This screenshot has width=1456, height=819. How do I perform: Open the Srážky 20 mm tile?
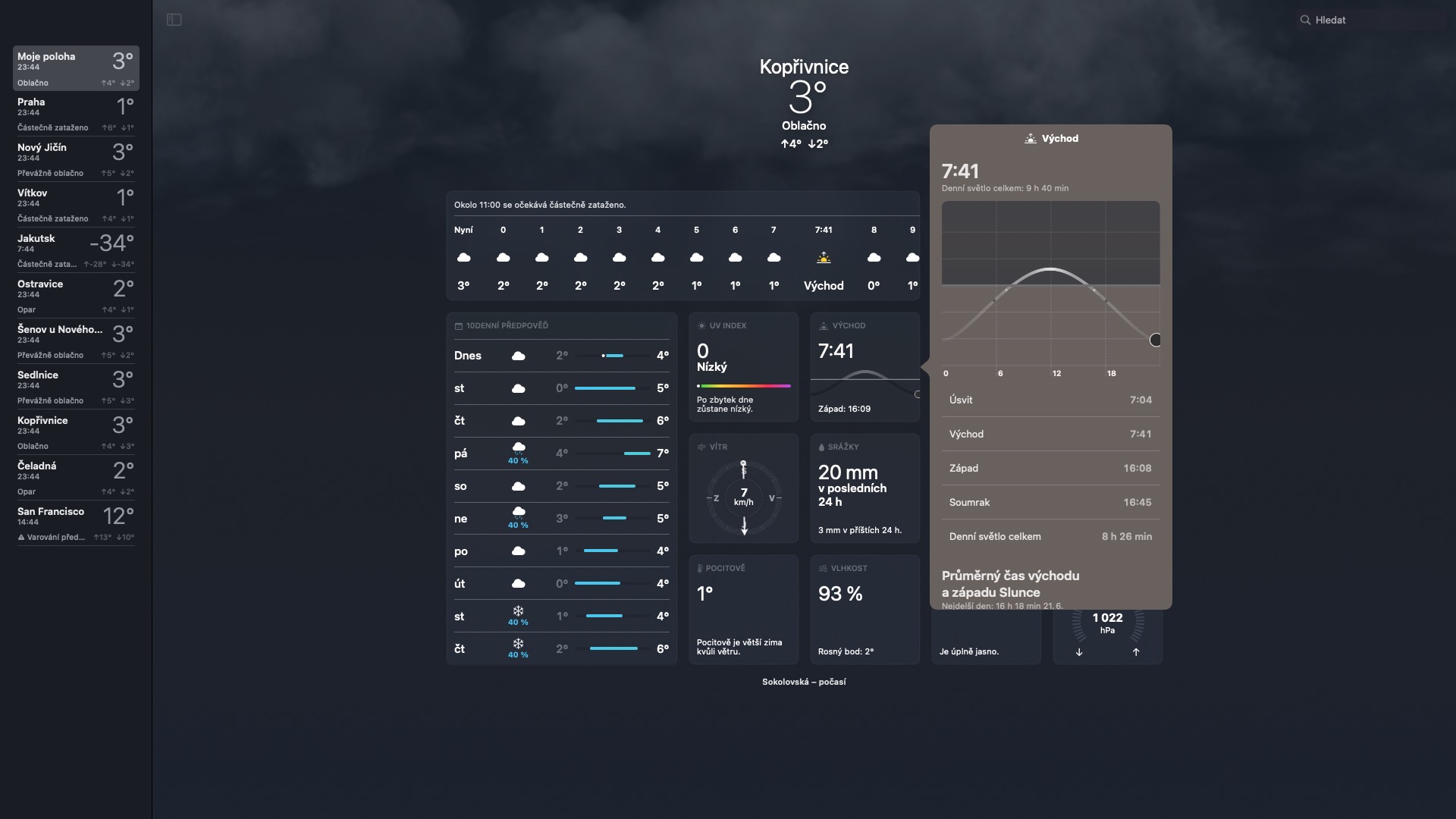[864, 488]
